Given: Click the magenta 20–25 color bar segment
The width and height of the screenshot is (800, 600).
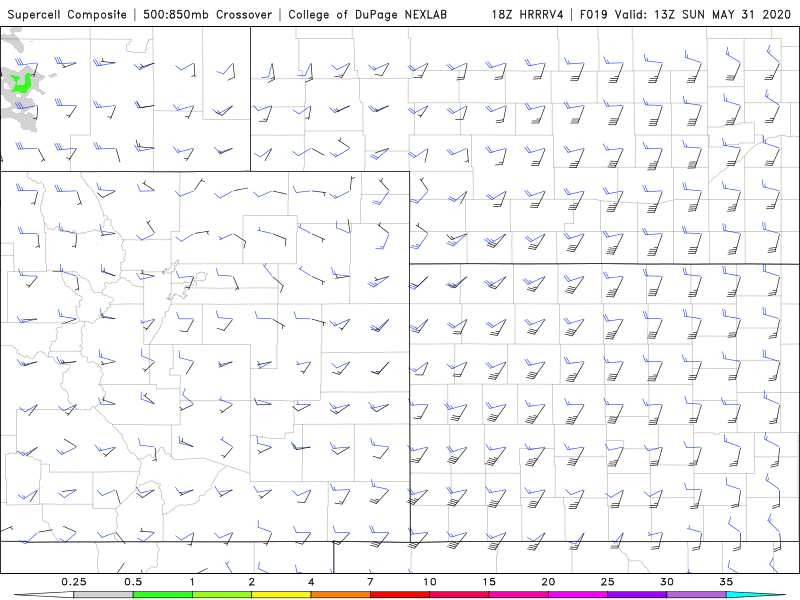Looking at the screenshot, I should (578, 595).
